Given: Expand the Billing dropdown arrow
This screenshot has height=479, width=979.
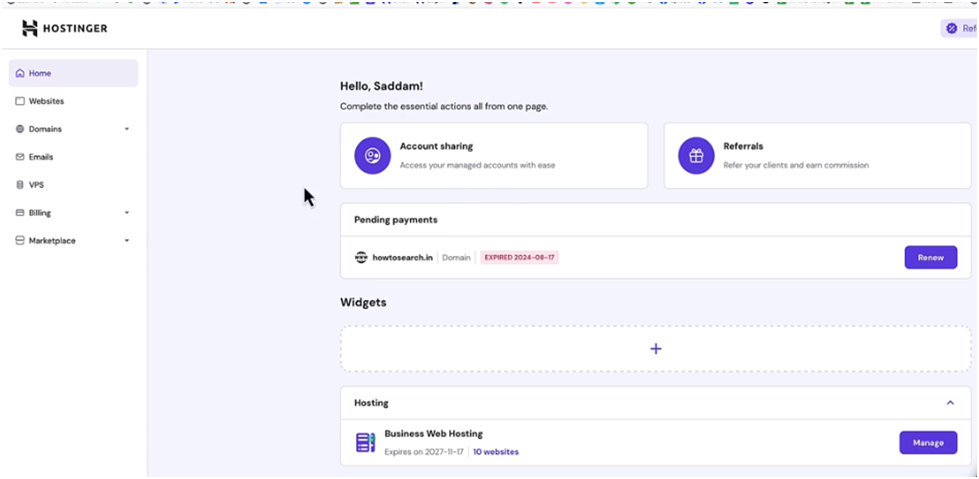Looking at the screenshot, I should (x=127, y=213).
